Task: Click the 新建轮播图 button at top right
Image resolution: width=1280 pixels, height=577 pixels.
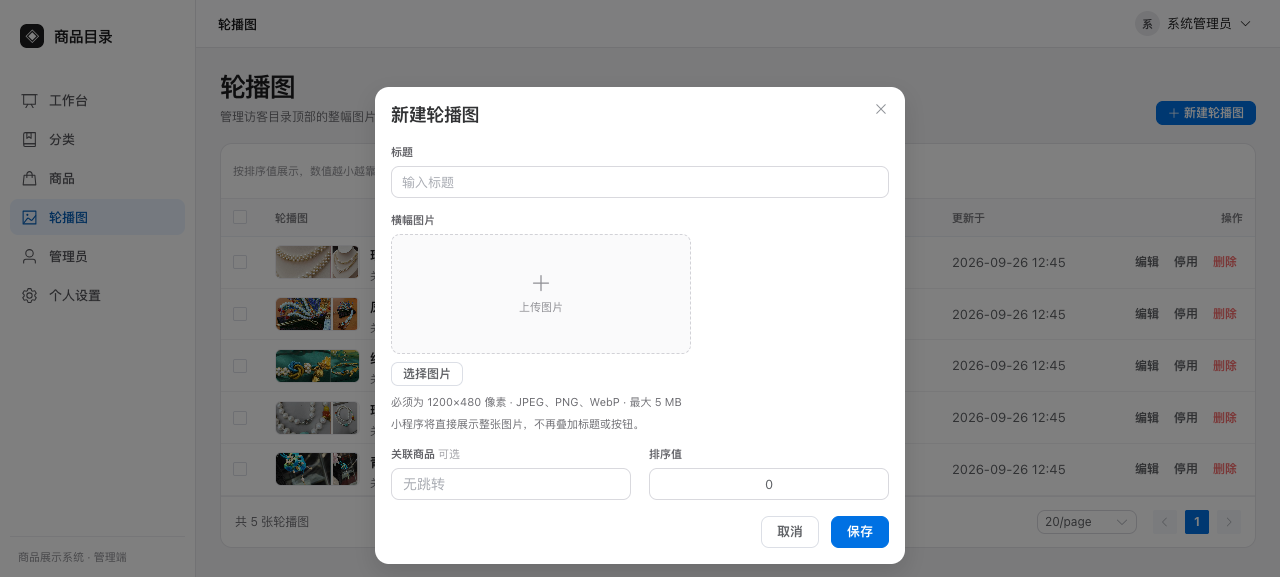Action: pyautogui.click(x=1206, y=113)
